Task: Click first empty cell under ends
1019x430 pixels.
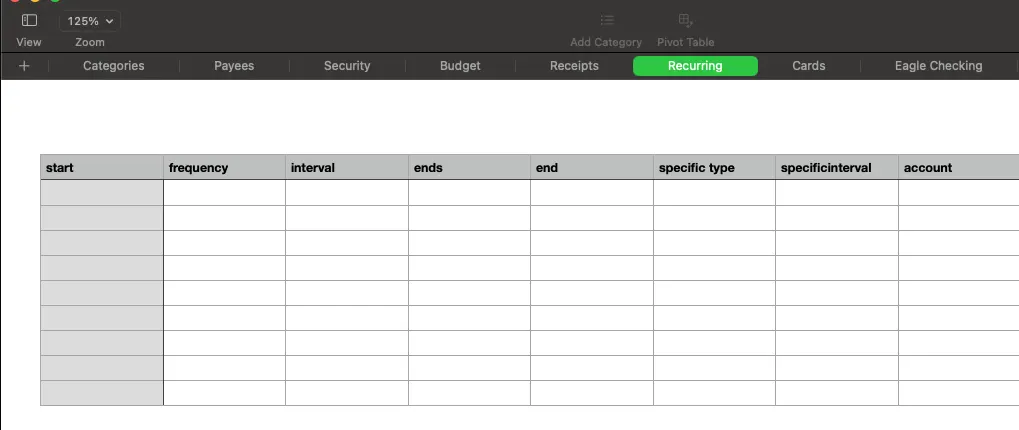Action: [469, 193]
